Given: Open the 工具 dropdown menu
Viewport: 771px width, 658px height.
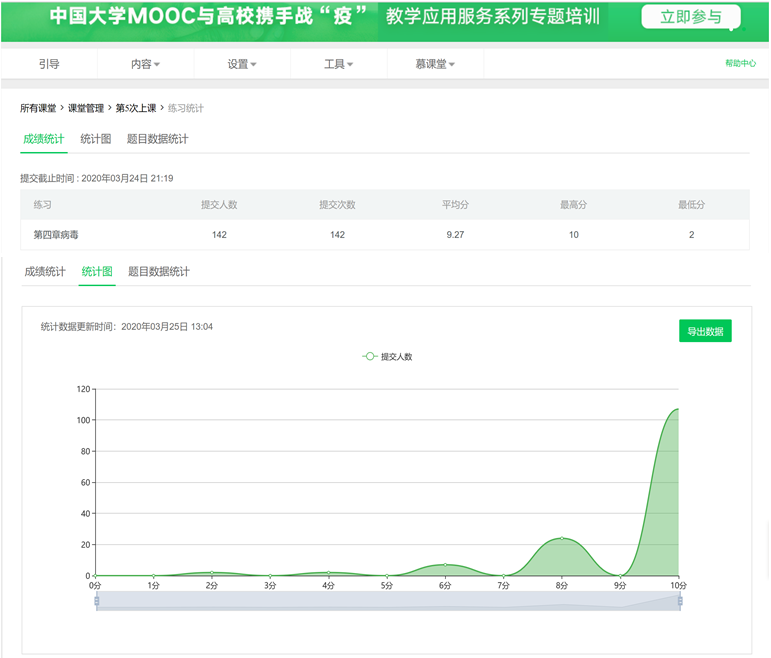Looking at the screenshot, I should click(x=338, y=64).
